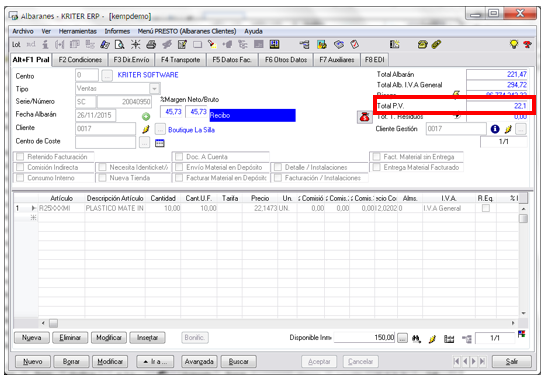
Task: Click the calendar icon beside Centro de Coste
Action: (160, 143)
